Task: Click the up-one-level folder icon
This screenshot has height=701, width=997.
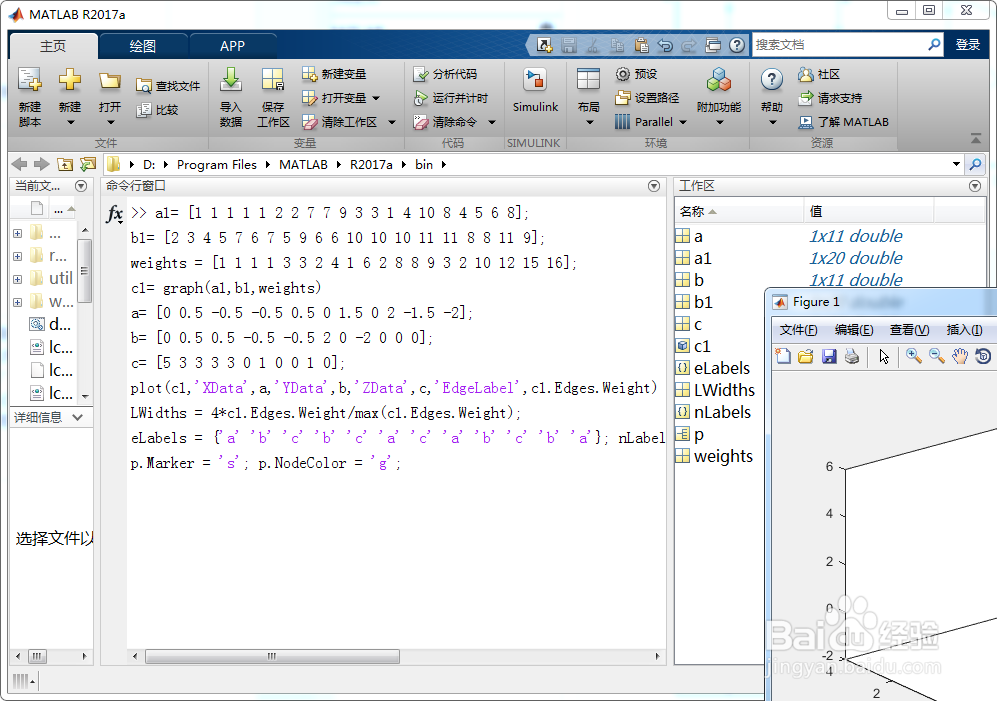Action: [64, 164]
